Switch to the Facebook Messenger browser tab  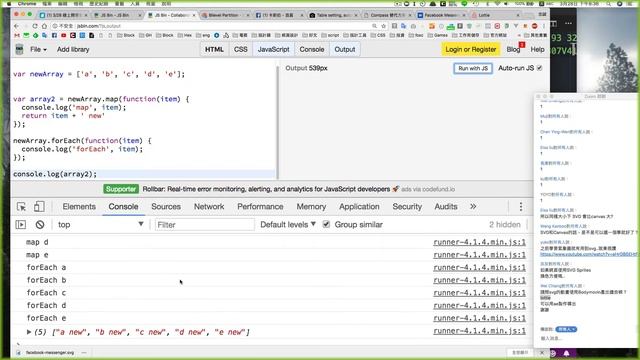point(441,15)
